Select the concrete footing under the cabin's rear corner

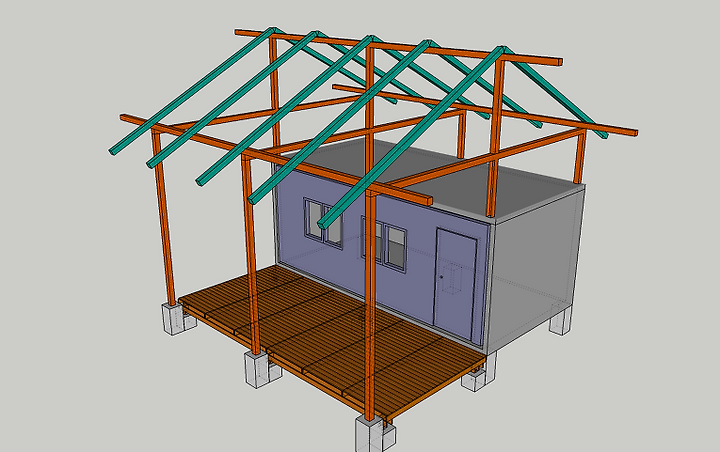coord(561,322)
